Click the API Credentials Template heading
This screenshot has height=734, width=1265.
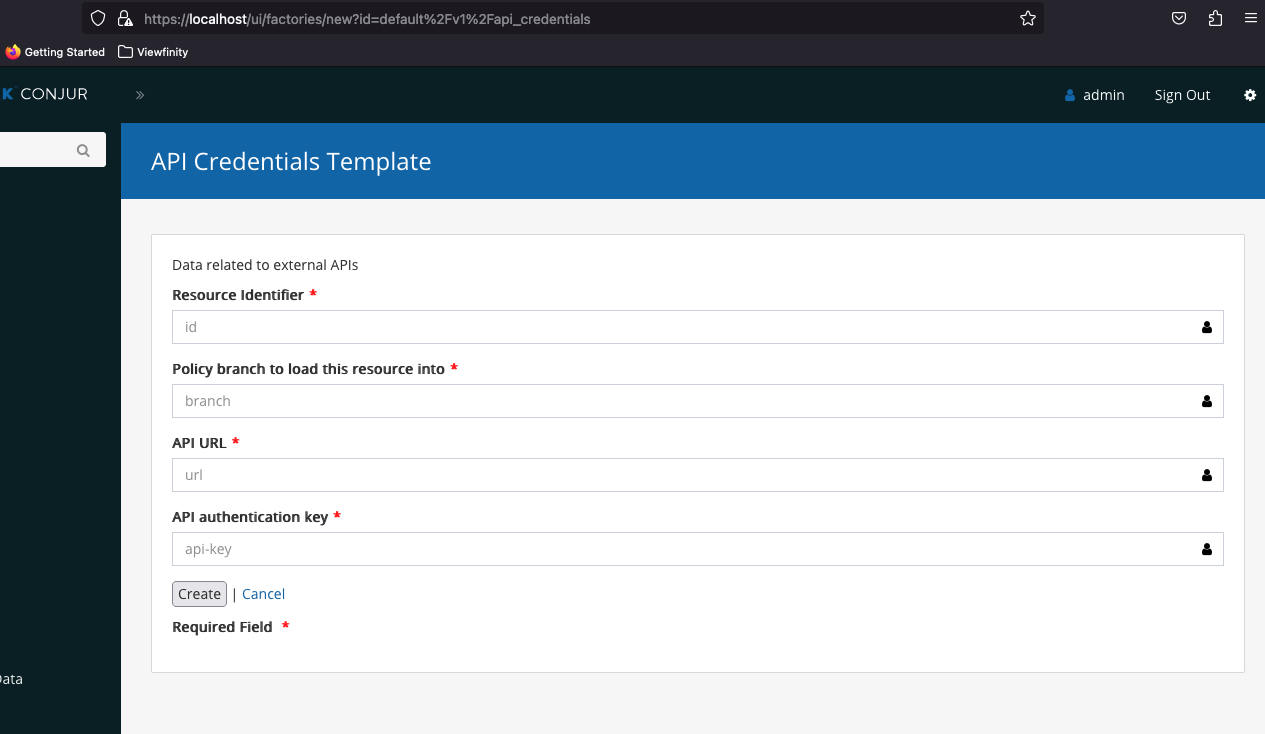(291, 161)
